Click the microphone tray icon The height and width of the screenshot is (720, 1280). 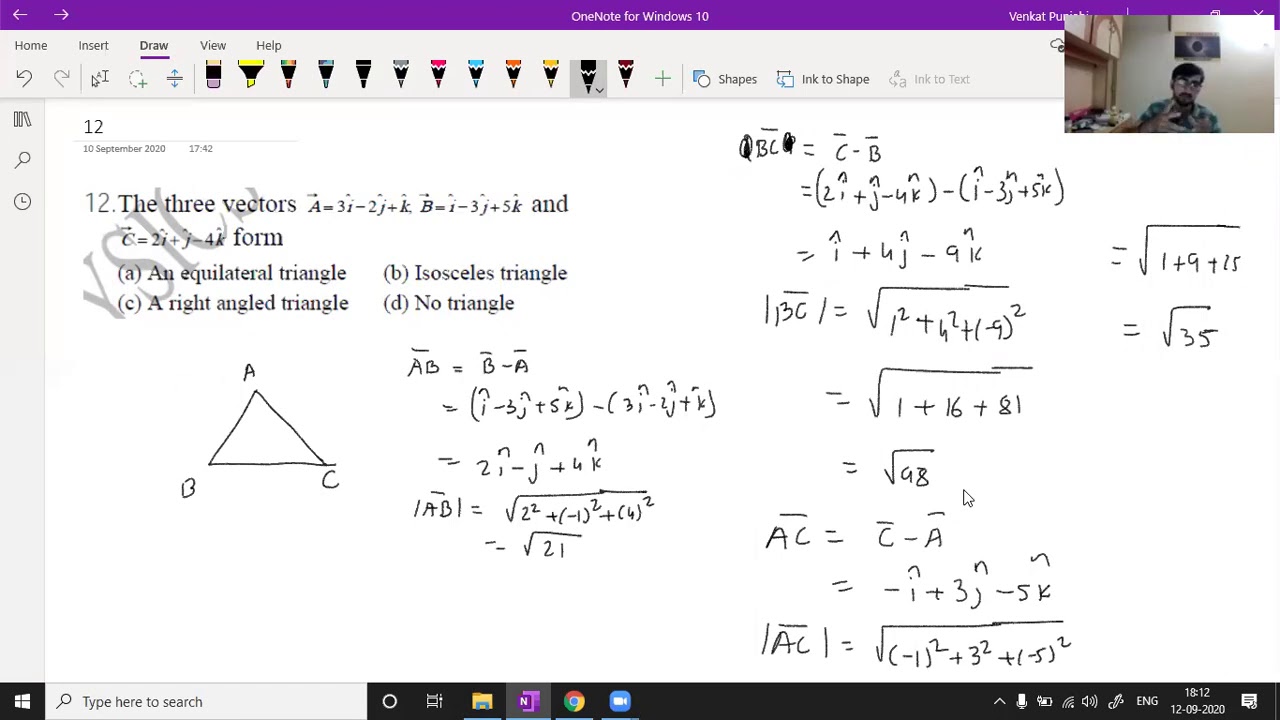(1021, 701)
